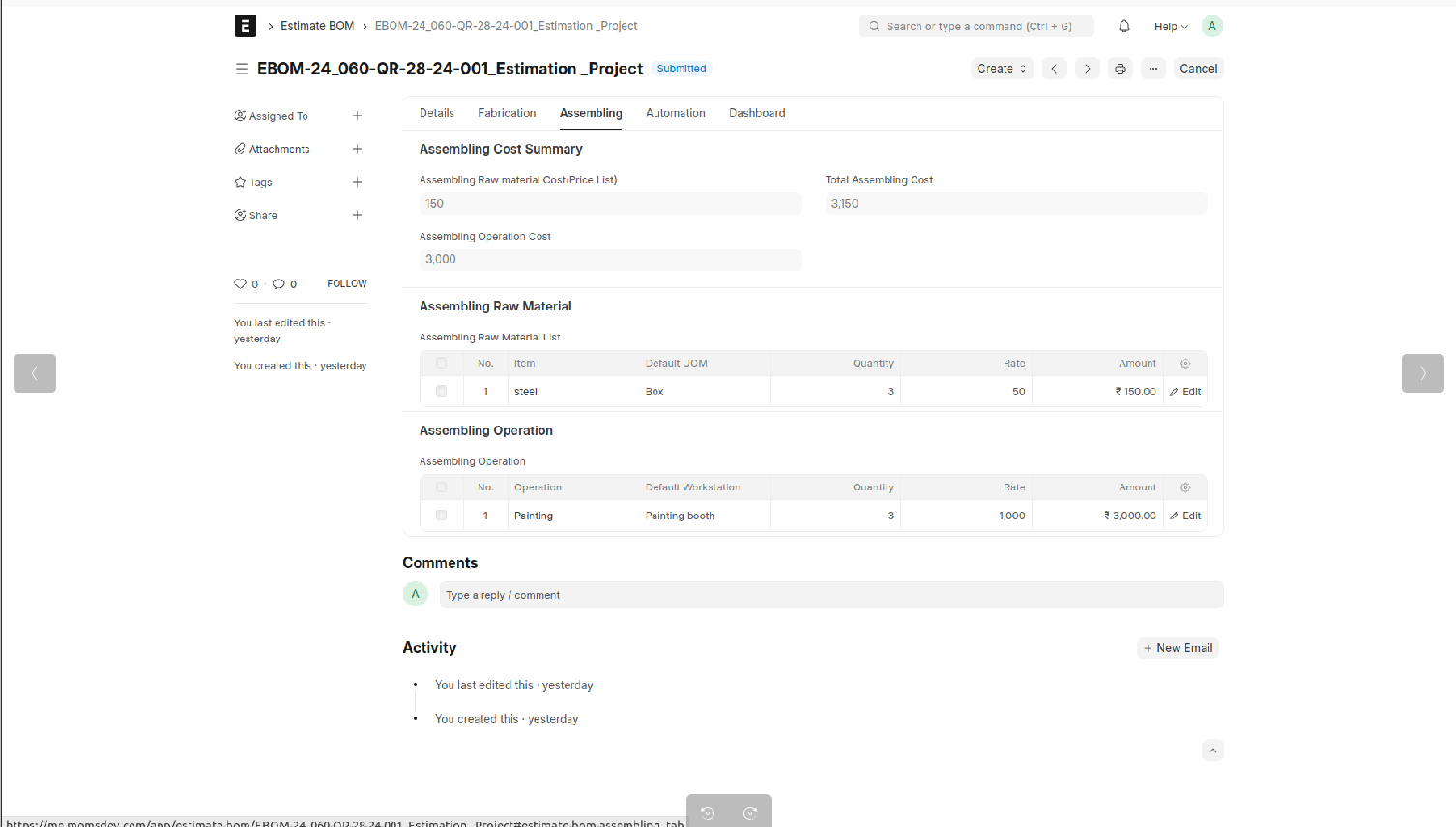Open raw material table settings gear

click(1185, 364)
